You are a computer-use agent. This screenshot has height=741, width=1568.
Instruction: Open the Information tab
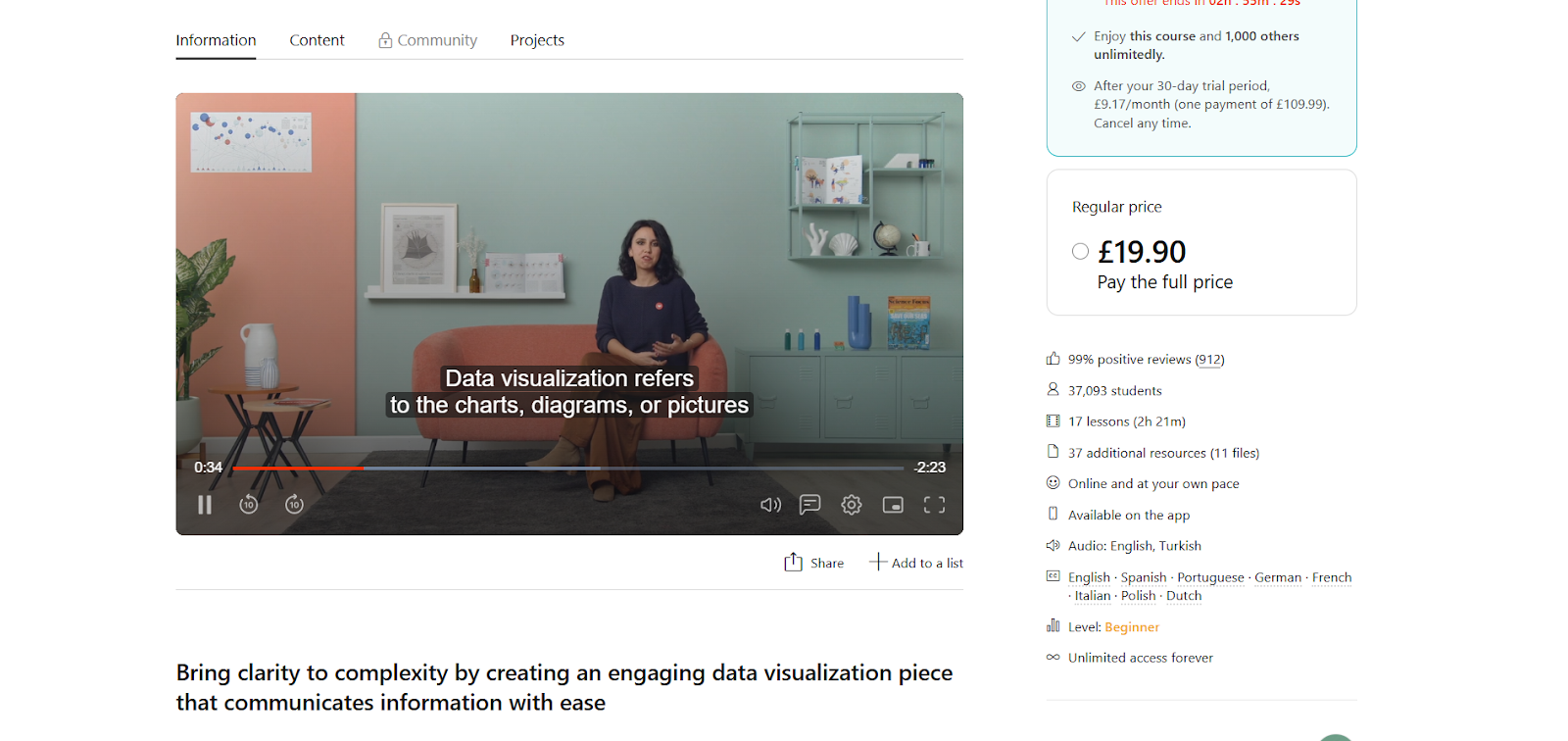coord(216,40)
